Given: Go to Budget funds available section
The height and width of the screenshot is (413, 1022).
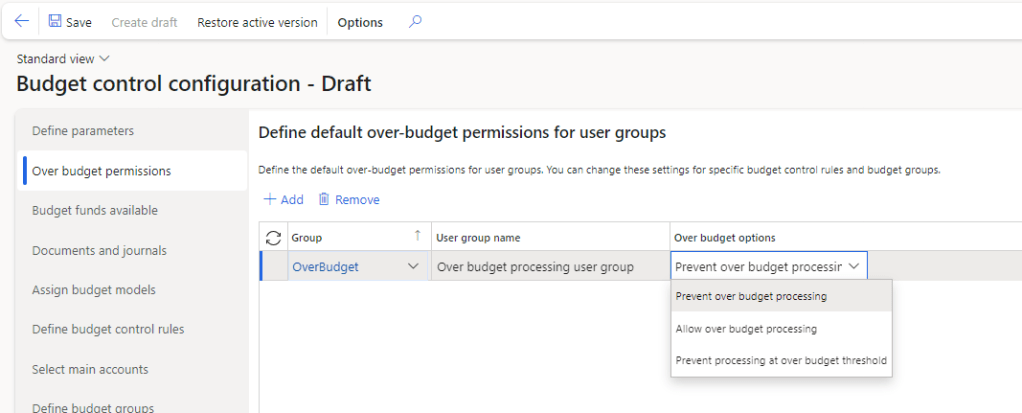Looking at the screenshot, I should click(x=95, y=210).
